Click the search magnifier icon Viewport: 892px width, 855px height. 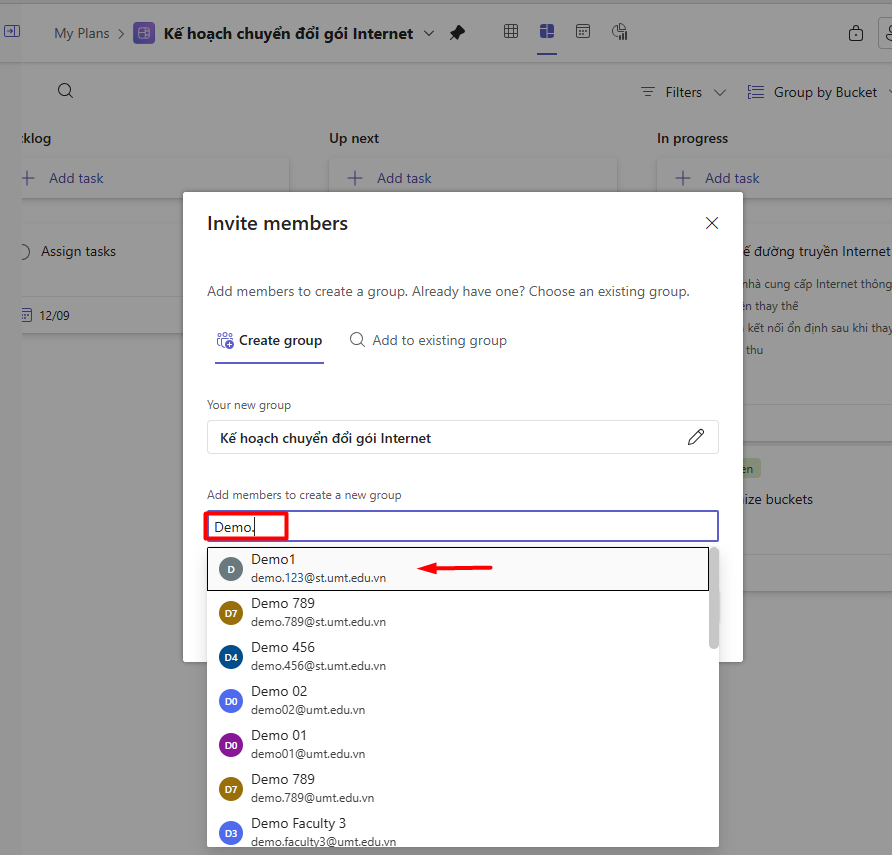(x=65, y=91)
